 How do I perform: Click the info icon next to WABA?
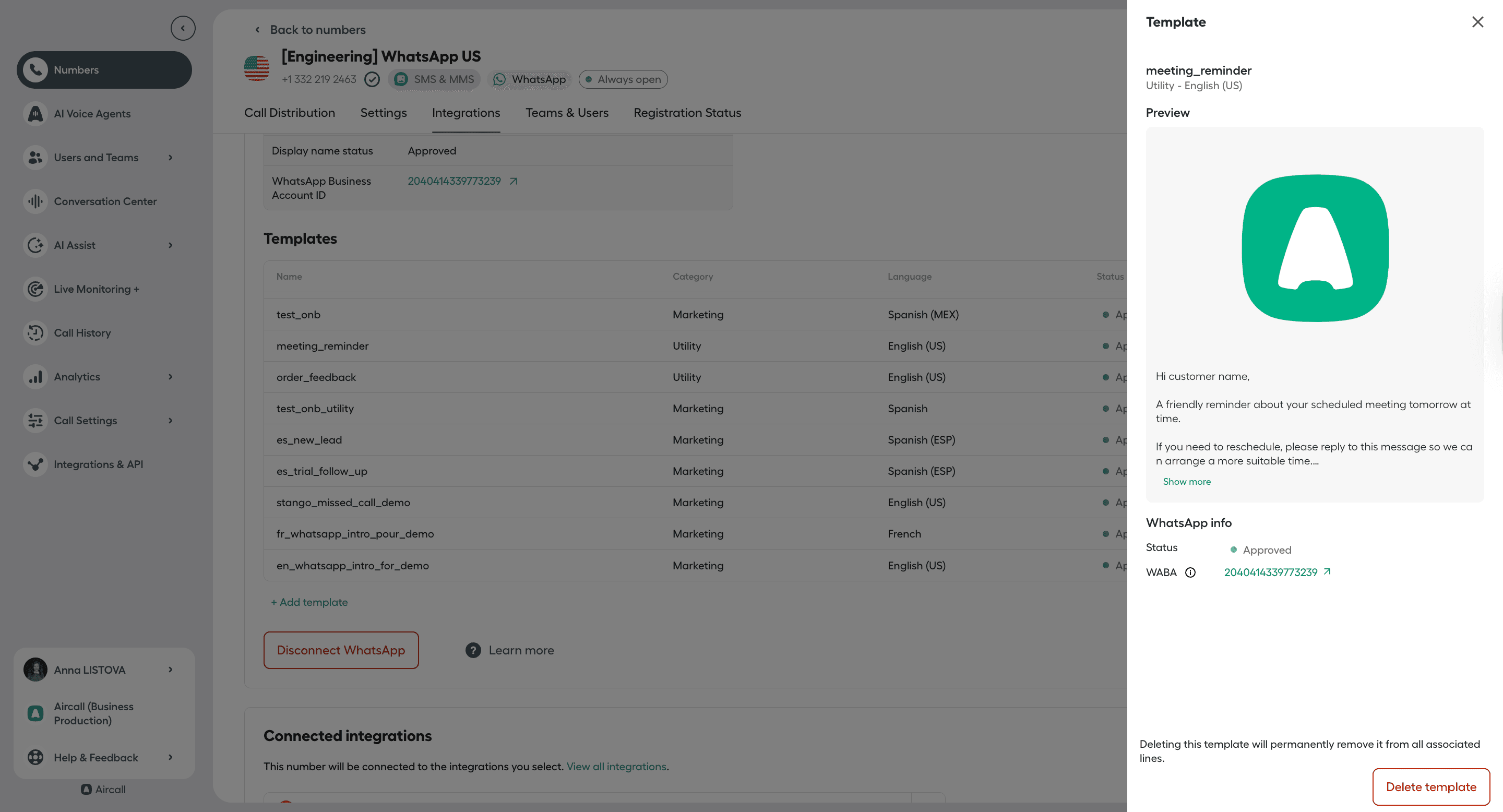click(x=1190, y=572)
